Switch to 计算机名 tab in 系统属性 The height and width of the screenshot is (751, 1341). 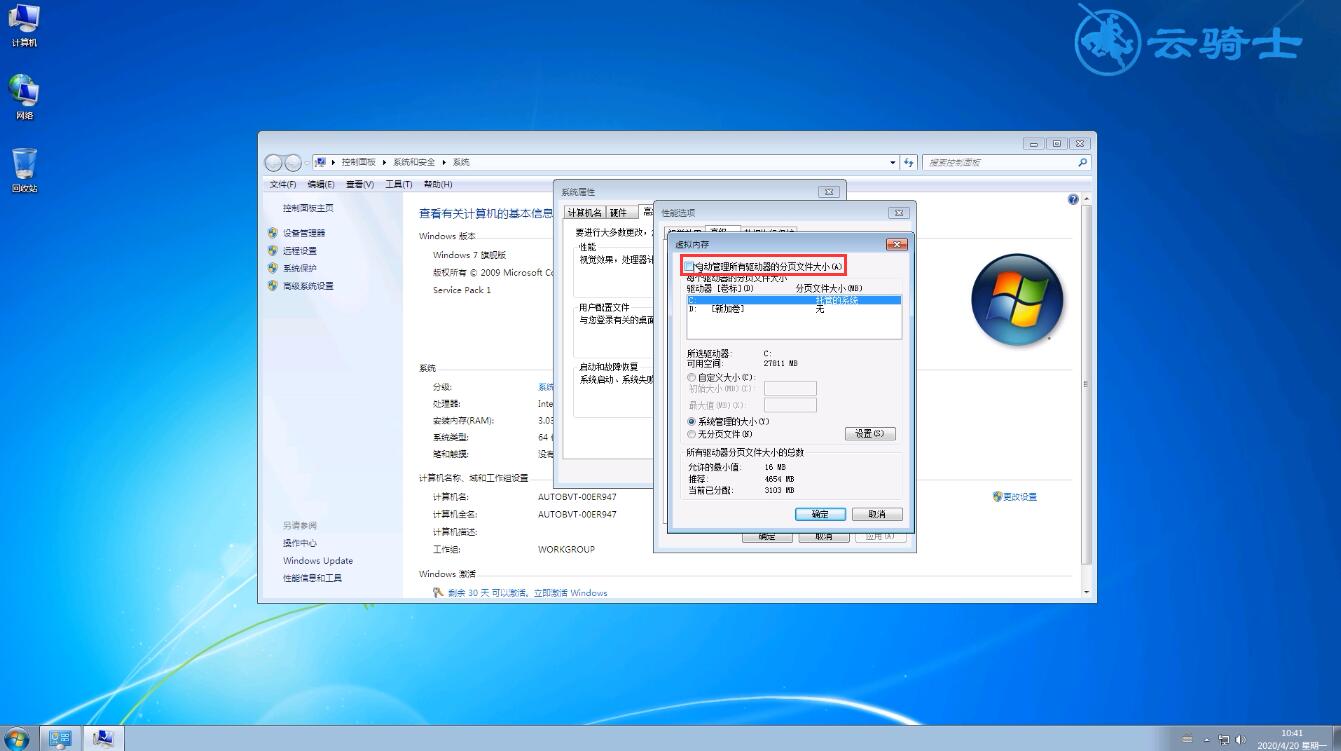click(x=585, y=212)
